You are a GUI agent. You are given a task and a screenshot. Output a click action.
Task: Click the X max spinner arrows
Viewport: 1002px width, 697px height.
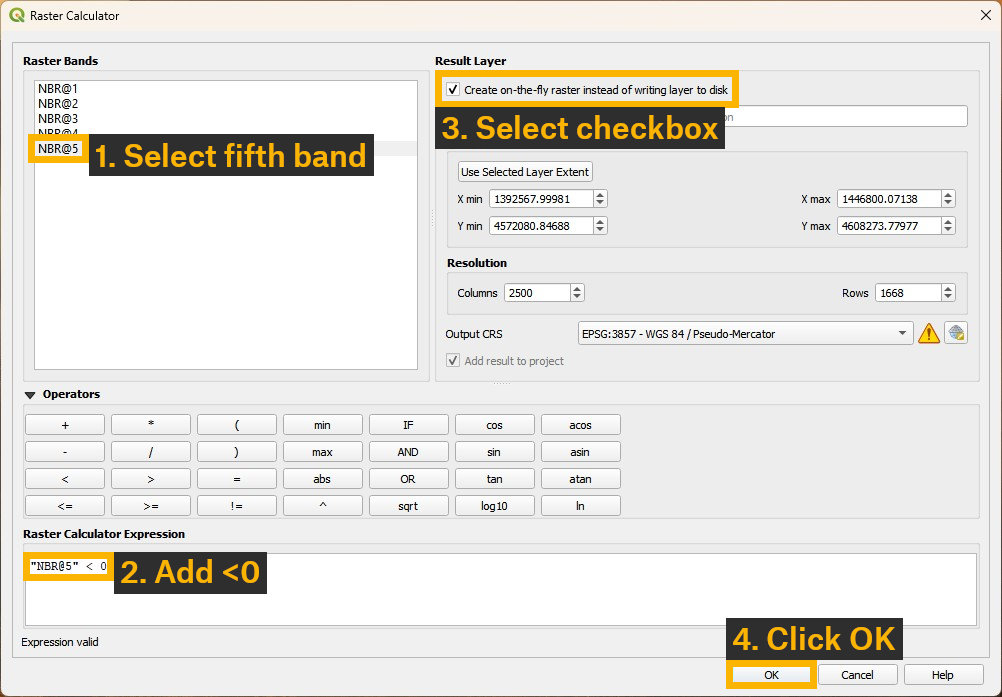click(x=948, y=199)
